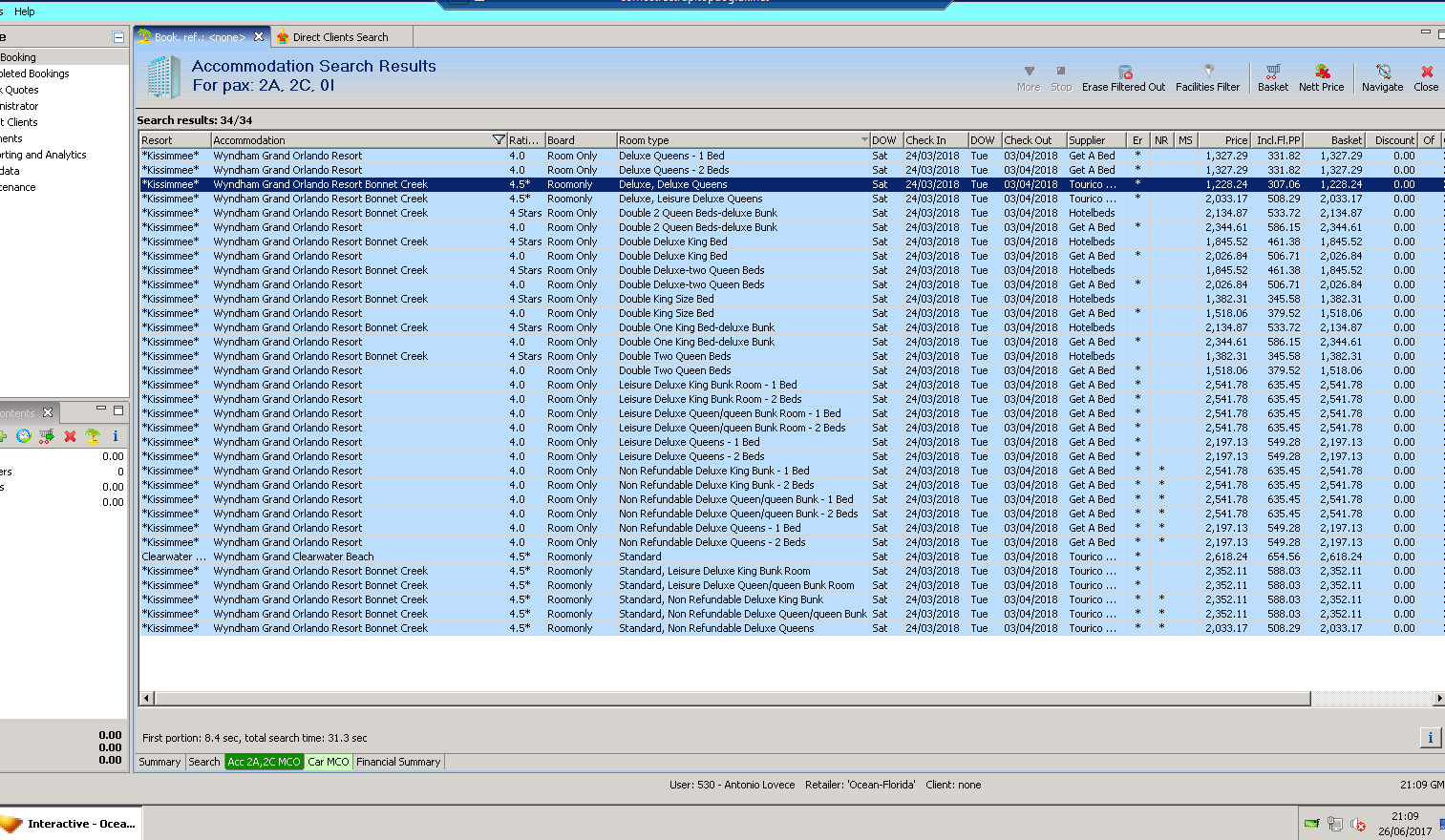Sort by the Discount column header
The image size is (1445, 840).
click(1392, 140)
